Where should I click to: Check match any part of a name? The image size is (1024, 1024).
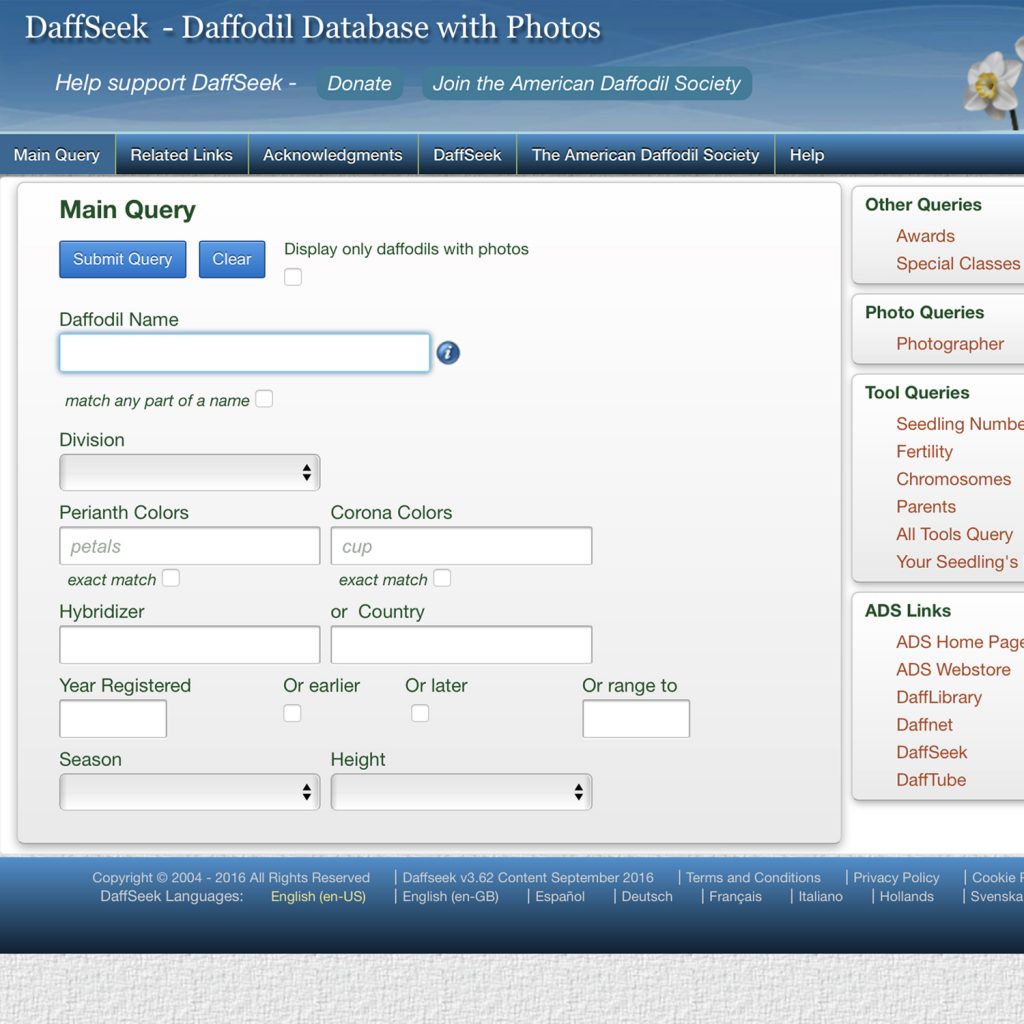[x=264, y=399]
